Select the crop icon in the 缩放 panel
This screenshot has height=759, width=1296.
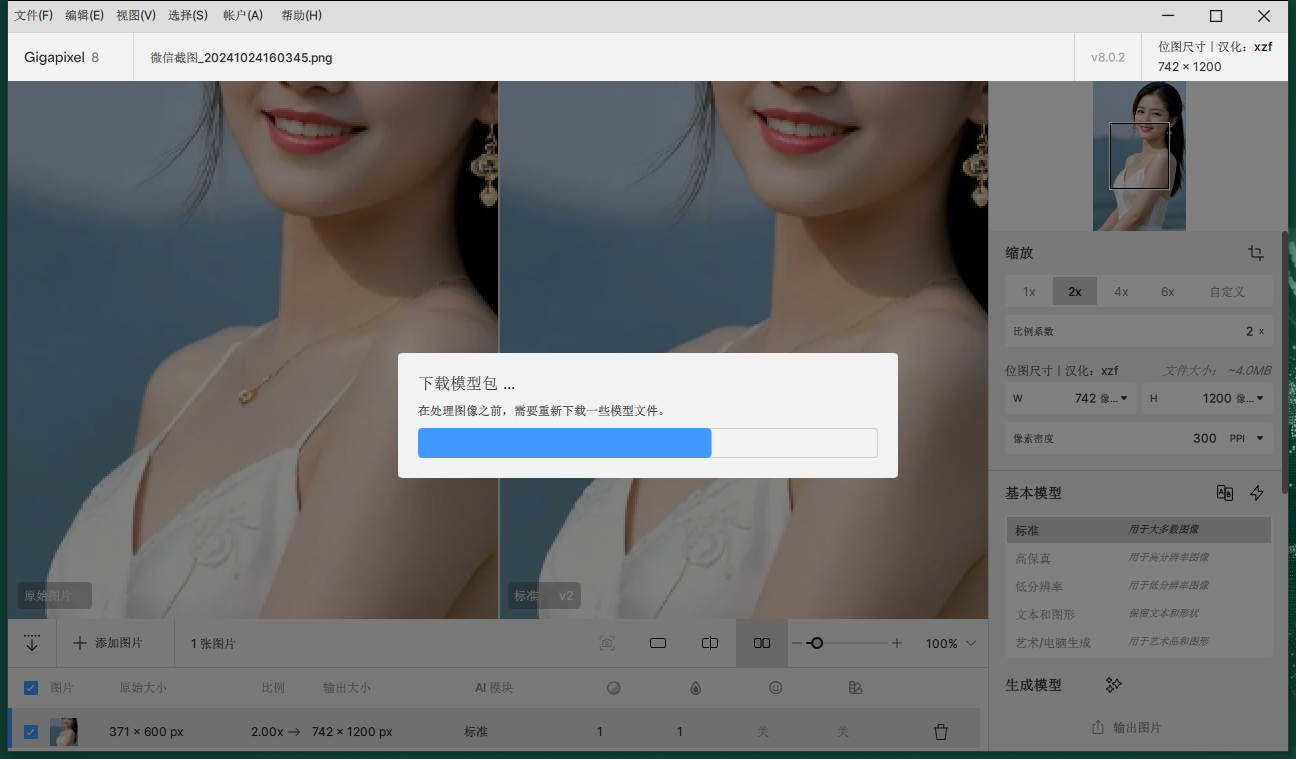1256,253
